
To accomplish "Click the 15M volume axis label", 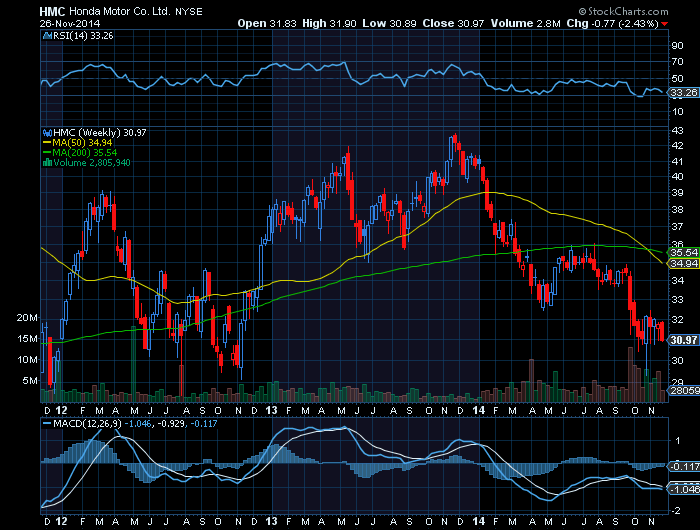I will (27, 339).
